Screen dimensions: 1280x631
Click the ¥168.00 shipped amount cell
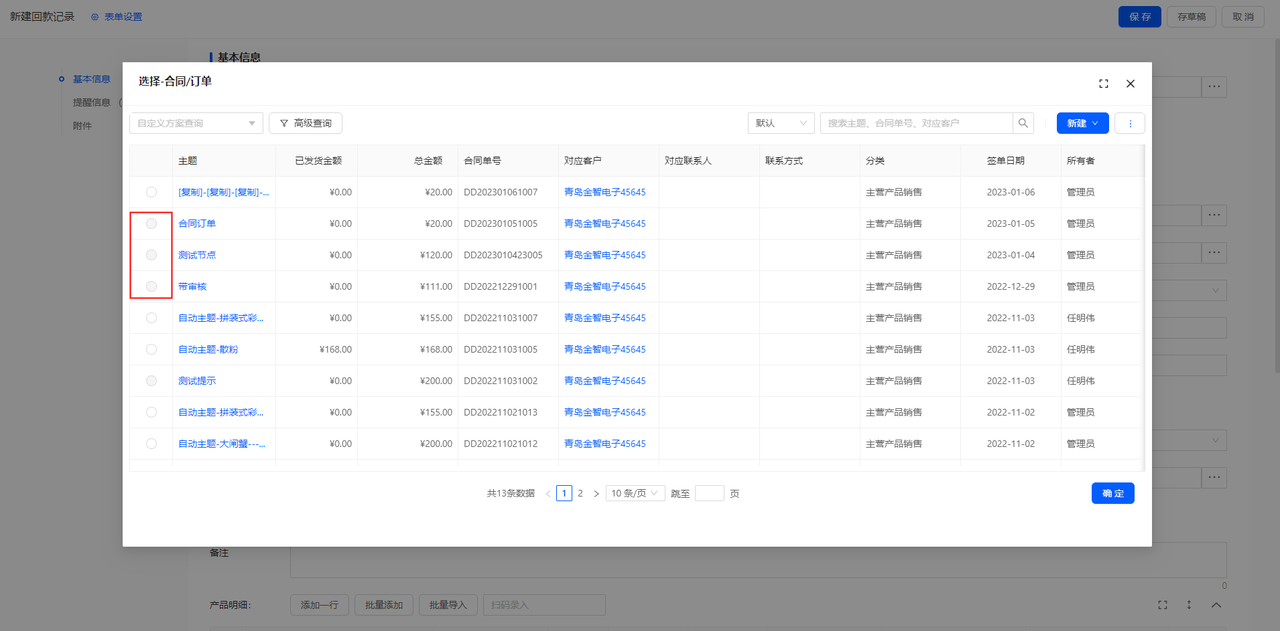point(336,349)
